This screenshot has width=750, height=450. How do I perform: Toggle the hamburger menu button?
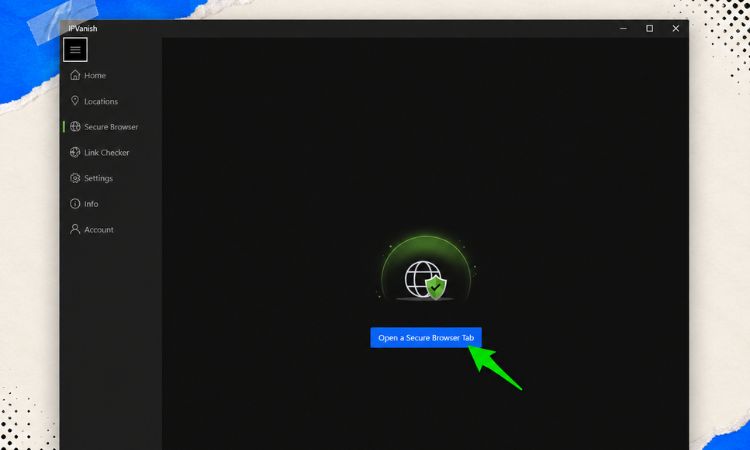point(75,49)
